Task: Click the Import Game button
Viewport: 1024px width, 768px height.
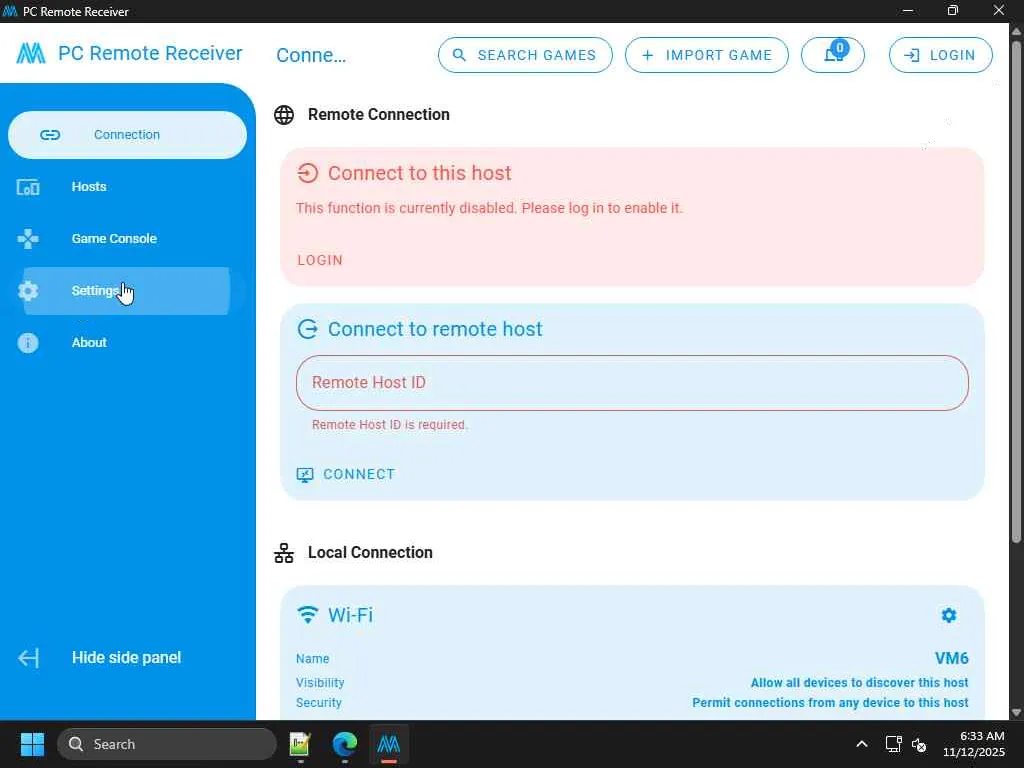Action: (707, 55)
